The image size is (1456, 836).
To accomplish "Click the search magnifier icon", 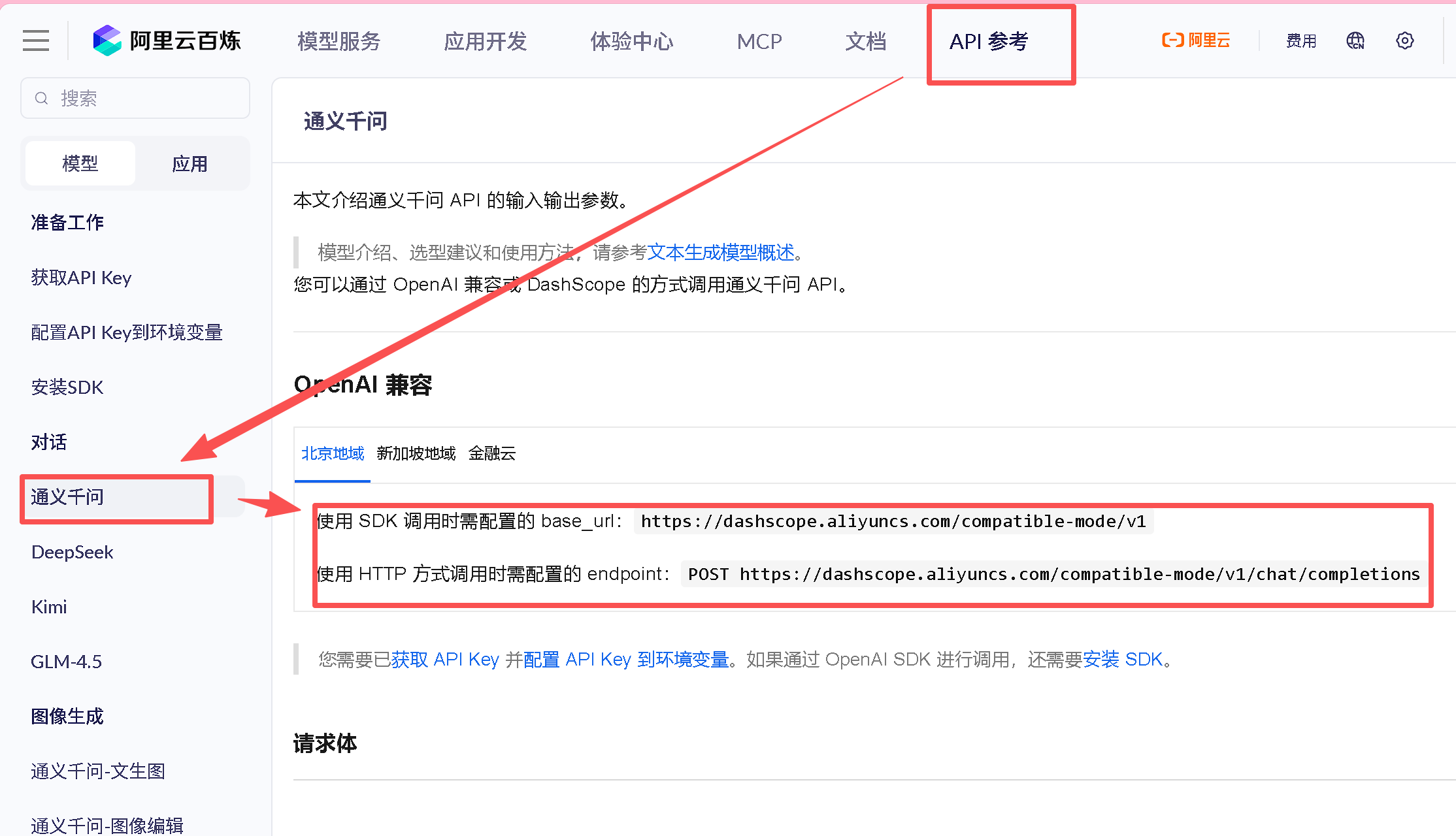I will coord(42,99).
